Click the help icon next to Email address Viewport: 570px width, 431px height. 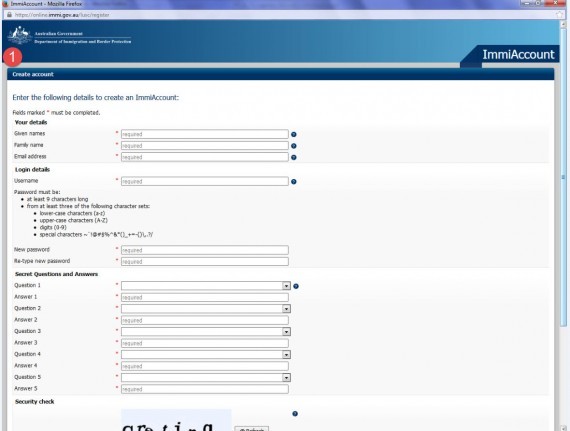pos(294,157)
